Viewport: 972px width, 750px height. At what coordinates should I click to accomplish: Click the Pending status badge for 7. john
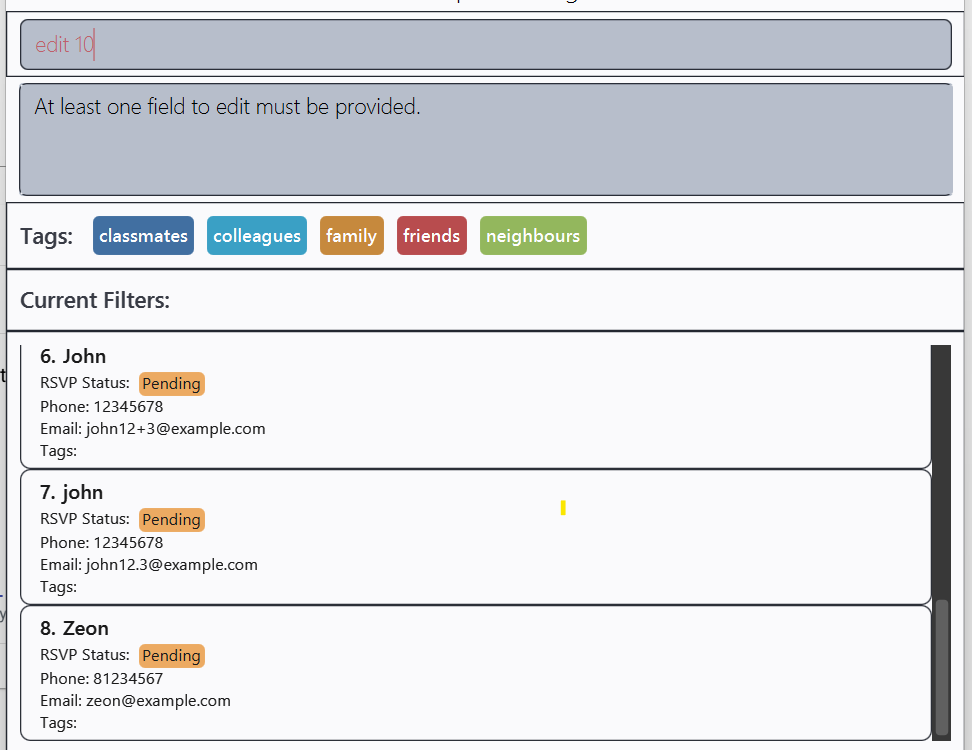pyautogui.click(x=172, y=519)
